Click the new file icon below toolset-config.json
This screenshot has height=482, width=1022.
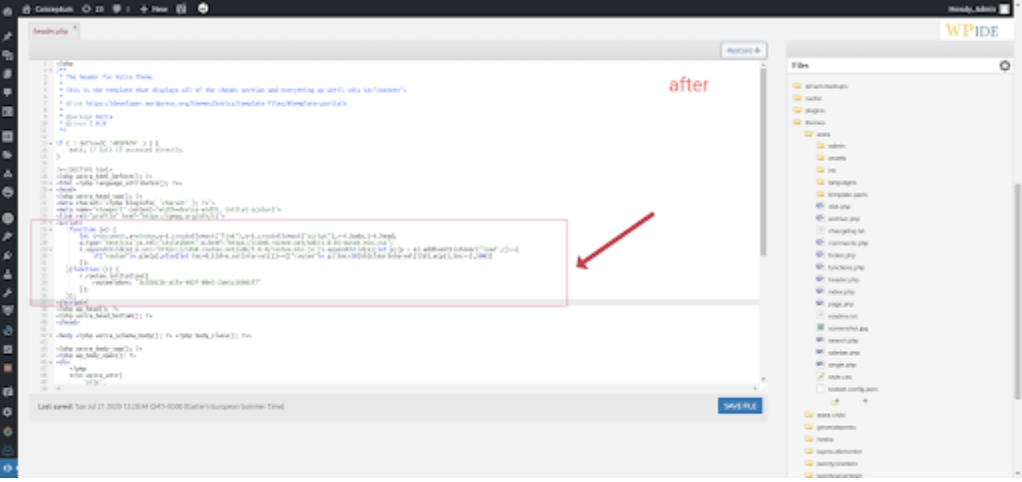[836, 401]
